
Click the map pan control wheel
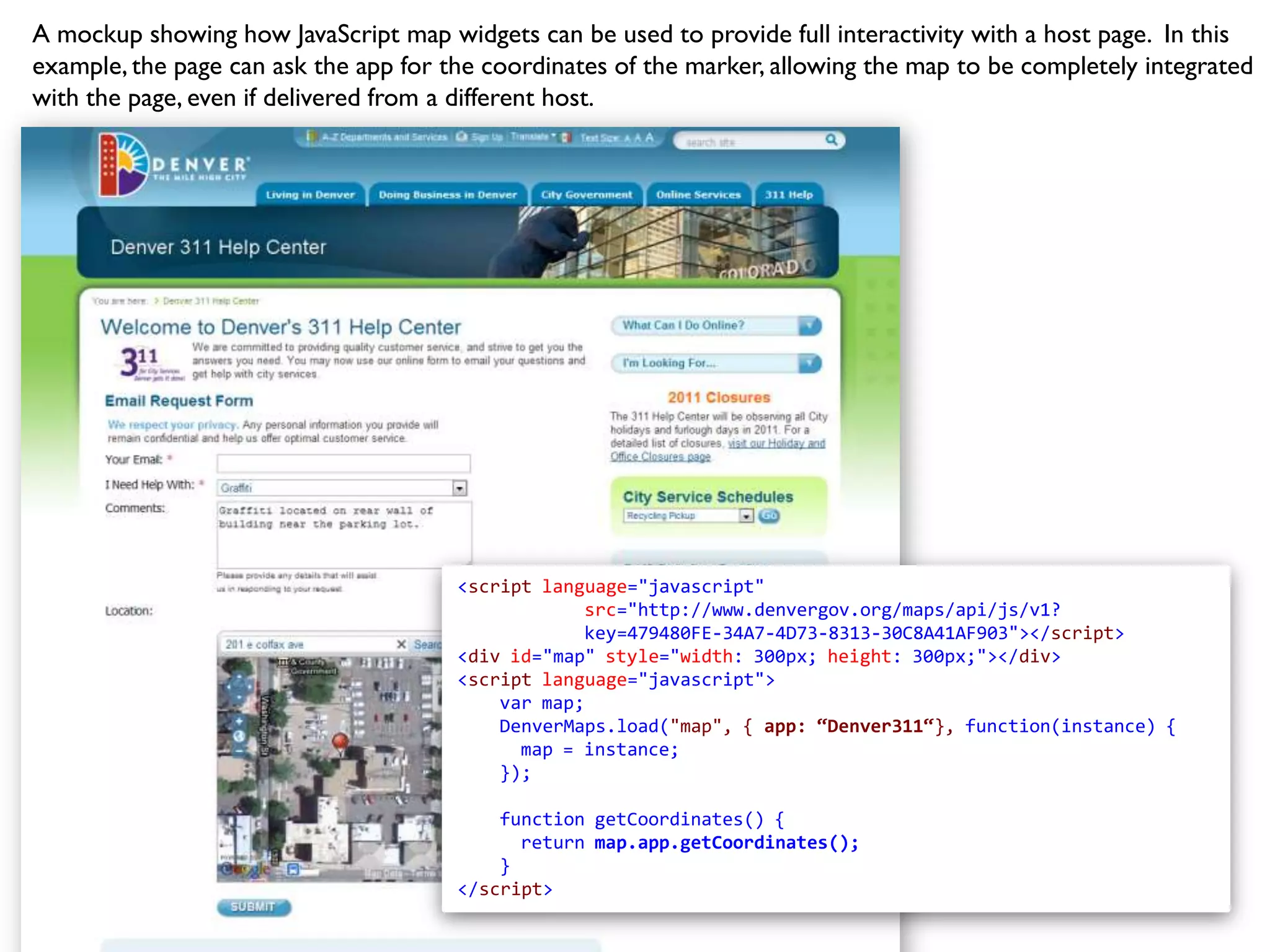click(239, 687)
